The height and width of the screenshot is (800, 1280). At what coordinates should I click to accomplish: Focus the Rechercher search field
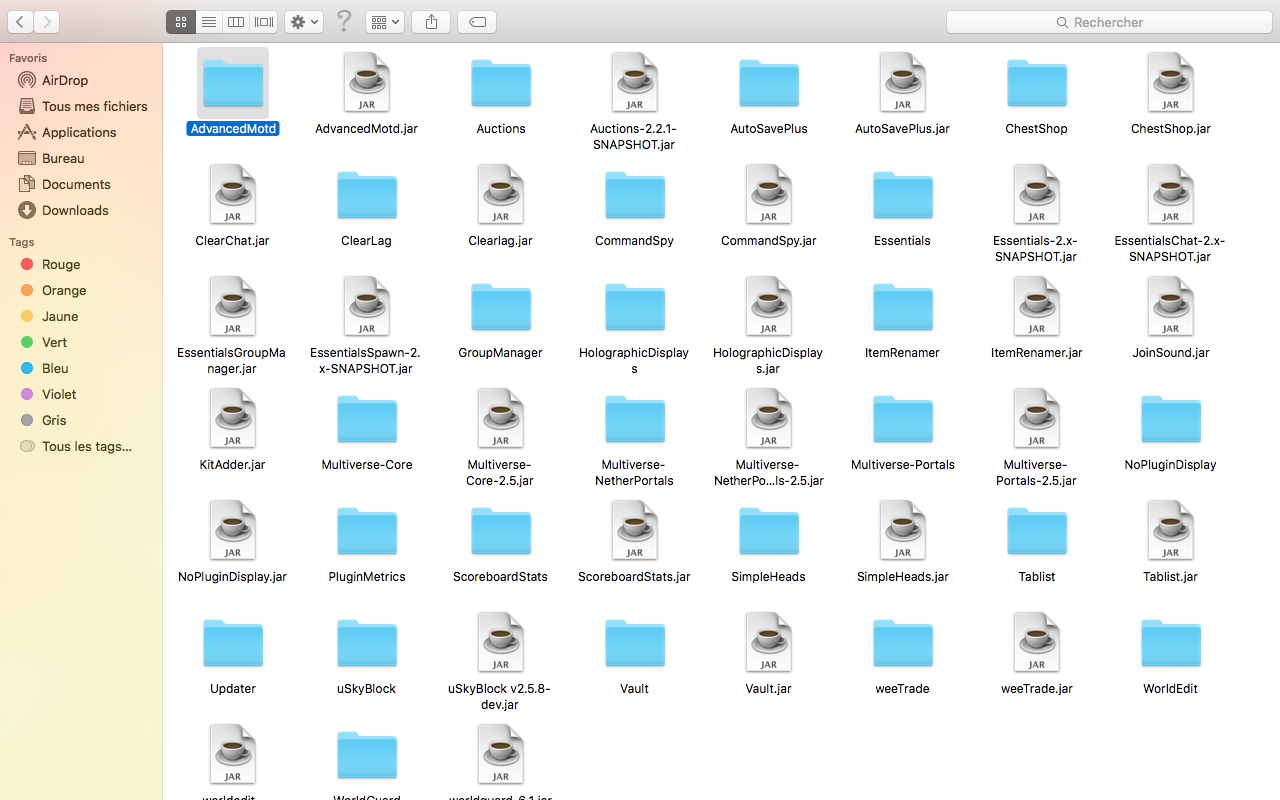coord(1108,22)
